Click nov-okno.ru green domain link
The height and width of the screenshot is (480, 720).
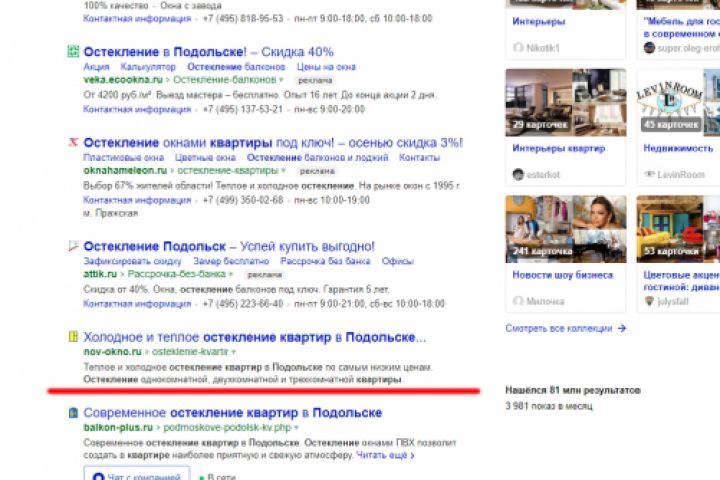point(112,351)
